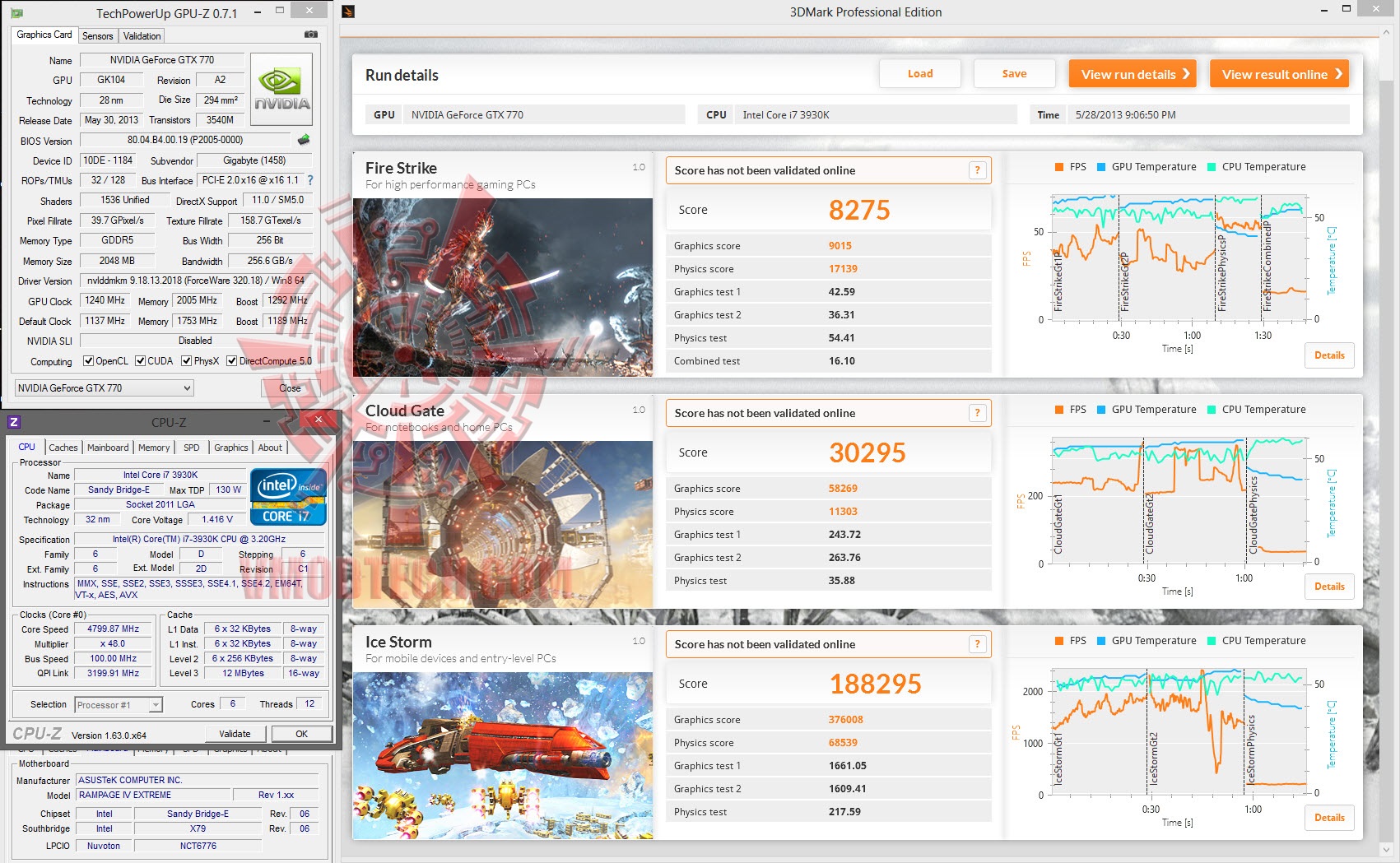The height and width of the screenshot is (863, 1400).
Task: Click the Ice Storm benchmark thumbnail
Action: (503, 756)
